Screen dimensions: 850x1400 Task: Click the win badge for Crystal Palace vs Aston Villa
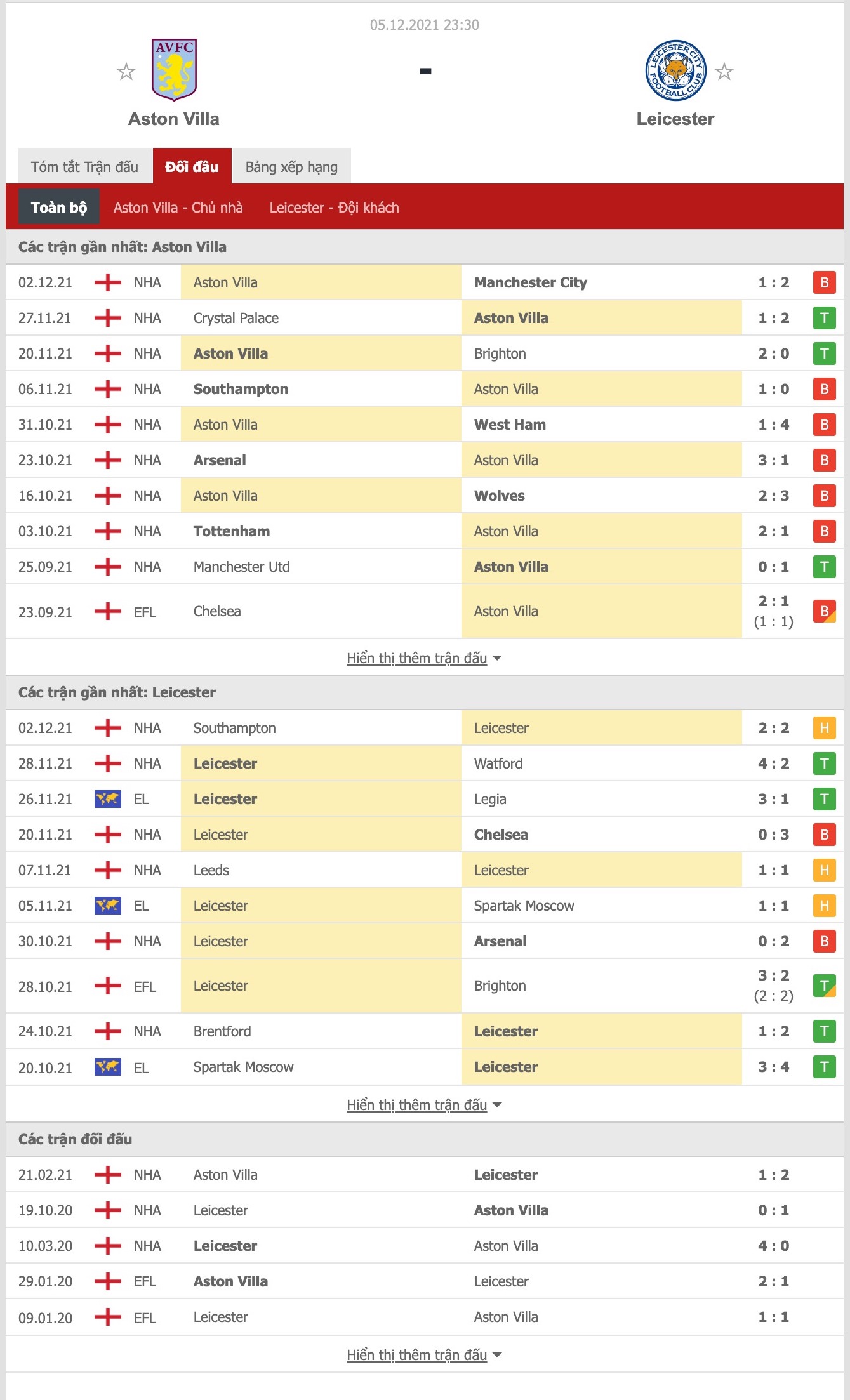coord(825,318)
